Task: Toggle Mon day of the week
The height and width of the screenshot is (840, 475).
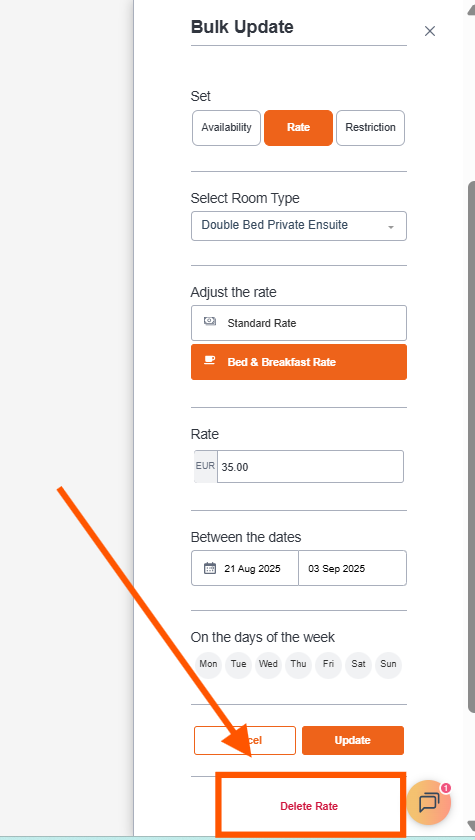Action: coord(208,664)
